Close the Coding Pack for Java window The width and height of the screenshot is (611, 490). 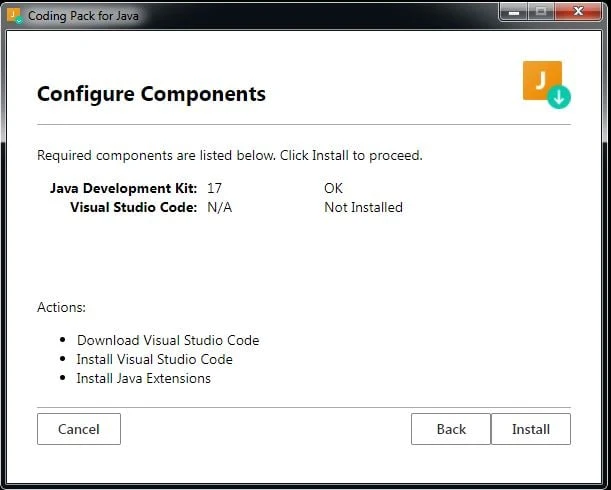point(578,12)
